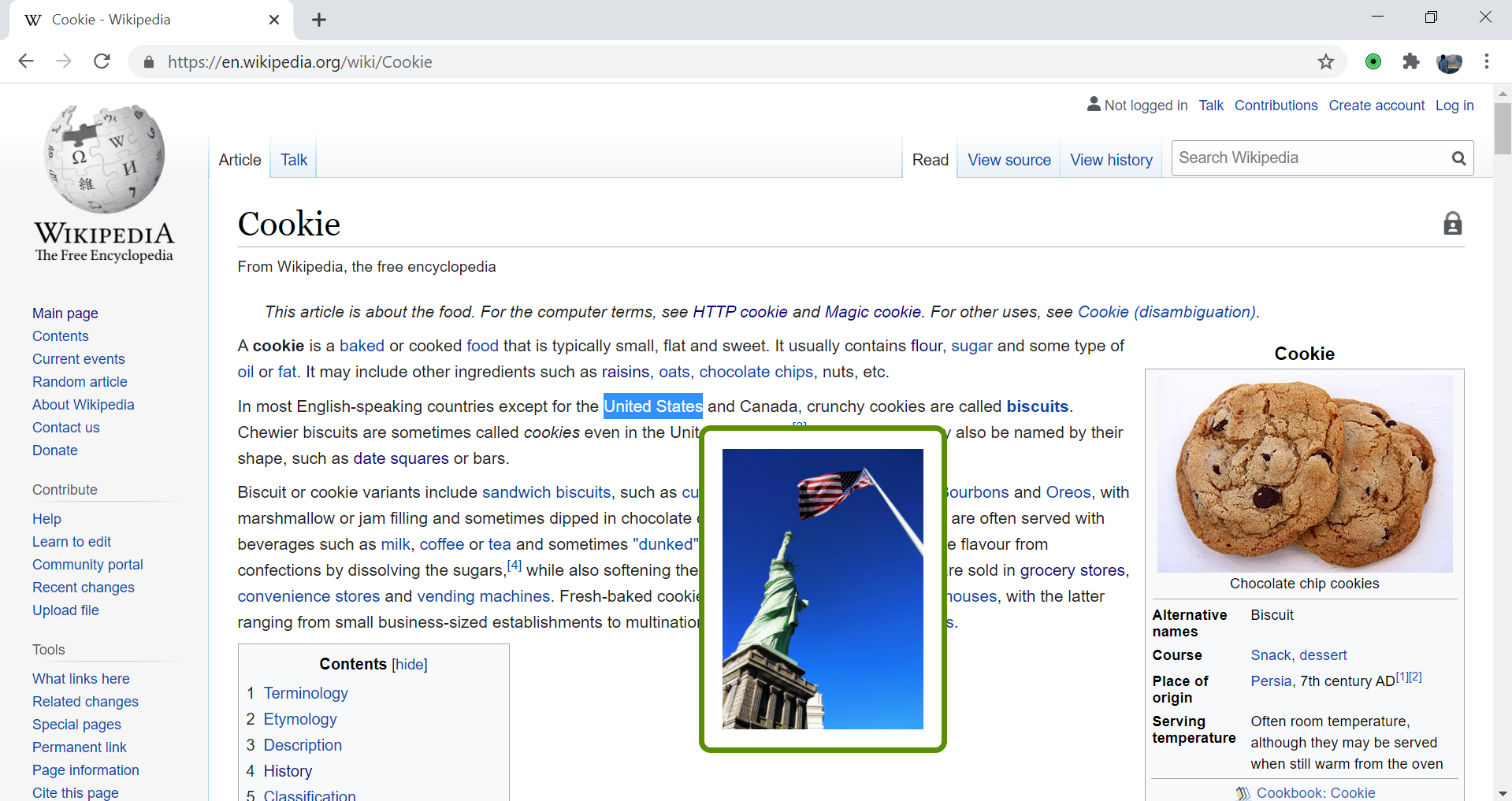Open the Permanent link tool
The width and height of the screenshot is (1512, 801).
[x=80, y=747]
